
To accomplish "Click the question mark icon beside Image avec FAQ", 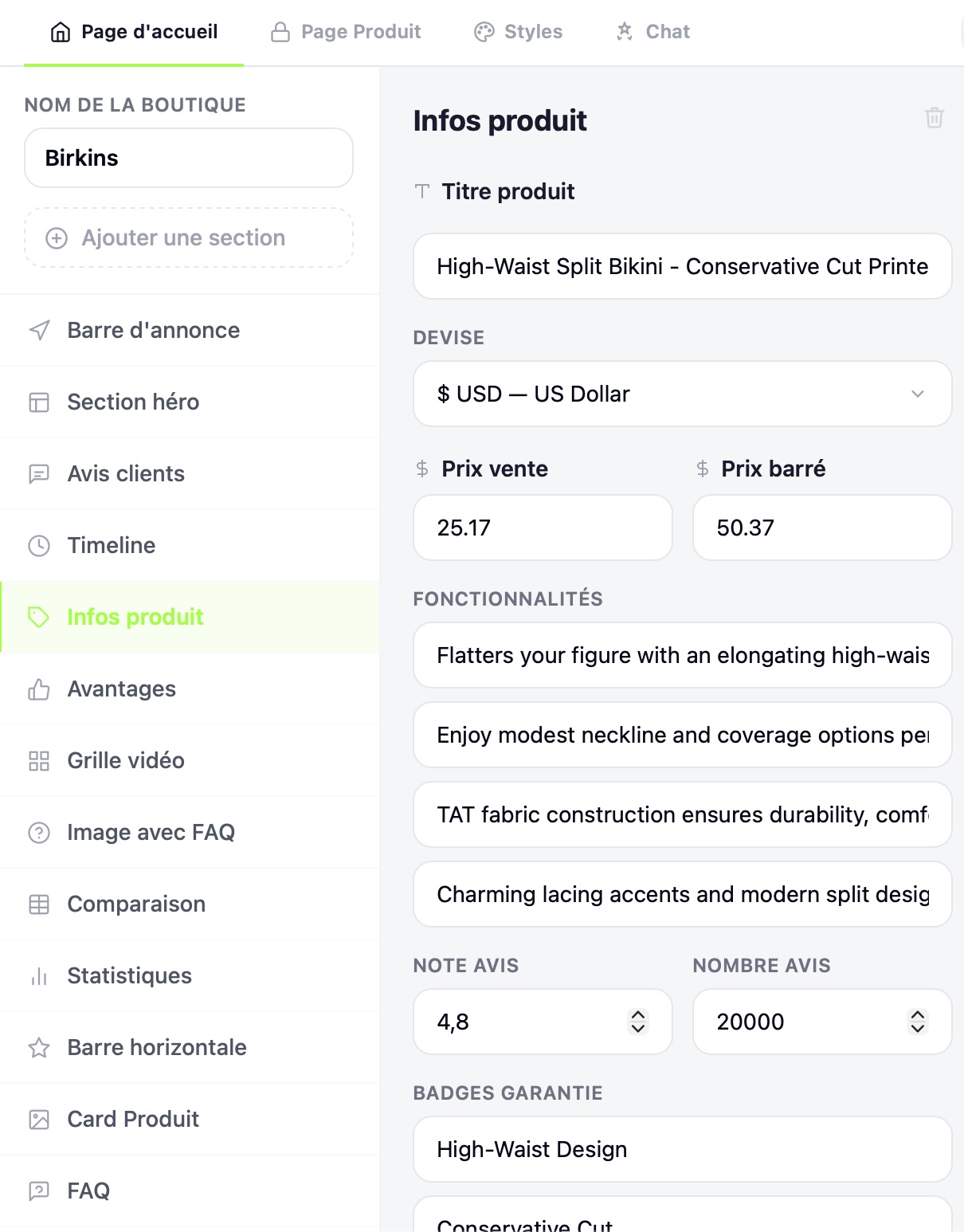I will click(39, 832).
